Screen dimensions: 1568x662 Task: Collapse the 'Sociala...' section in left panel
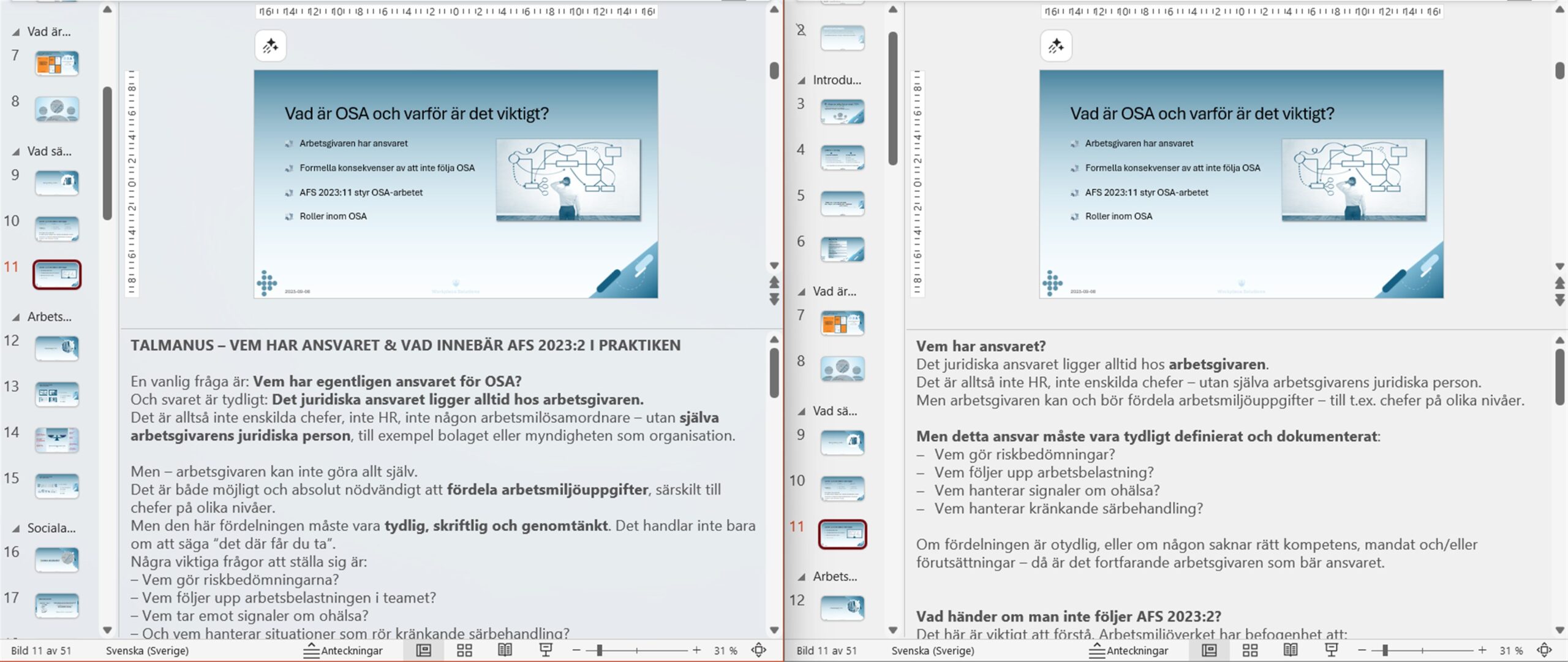tap(16, 528)
